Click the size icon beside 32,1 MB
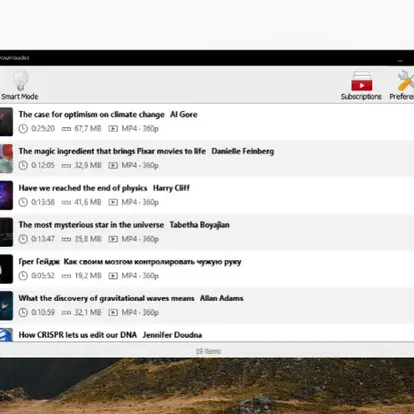Viewport: 414px width, 414px height. pos(66,313)
